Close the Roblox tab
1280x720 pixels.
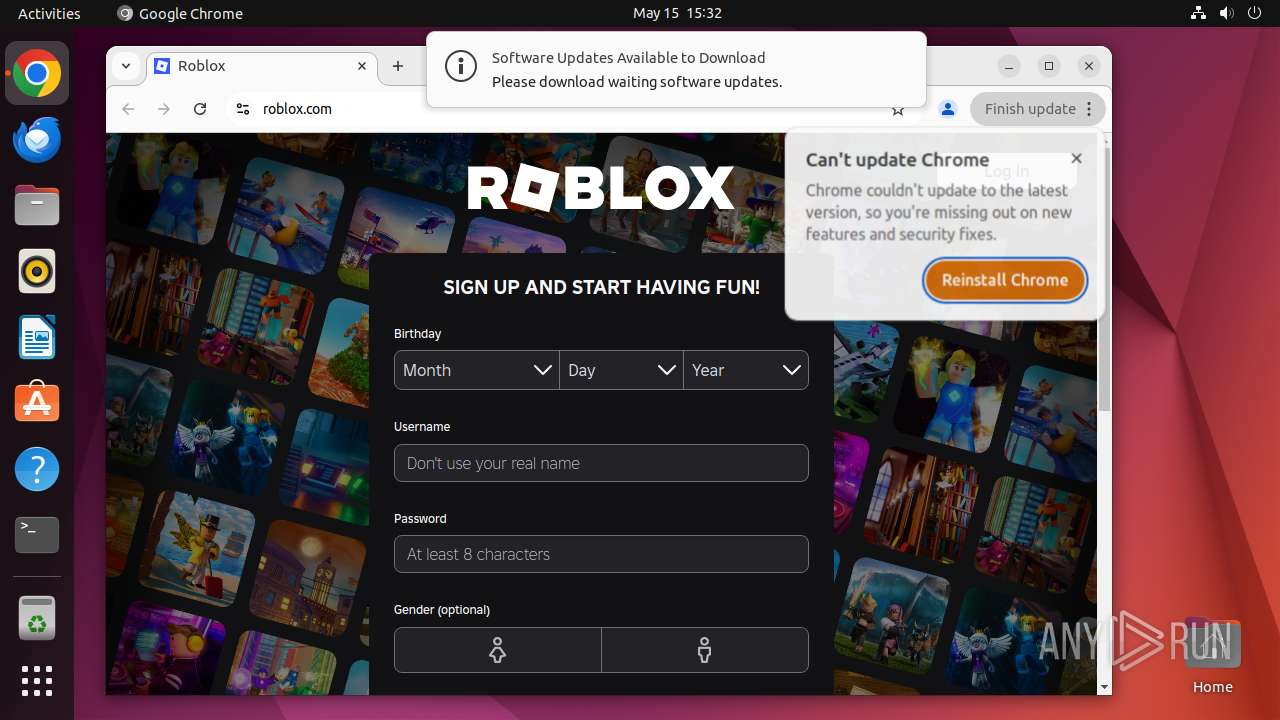click(x=362, y=66)
